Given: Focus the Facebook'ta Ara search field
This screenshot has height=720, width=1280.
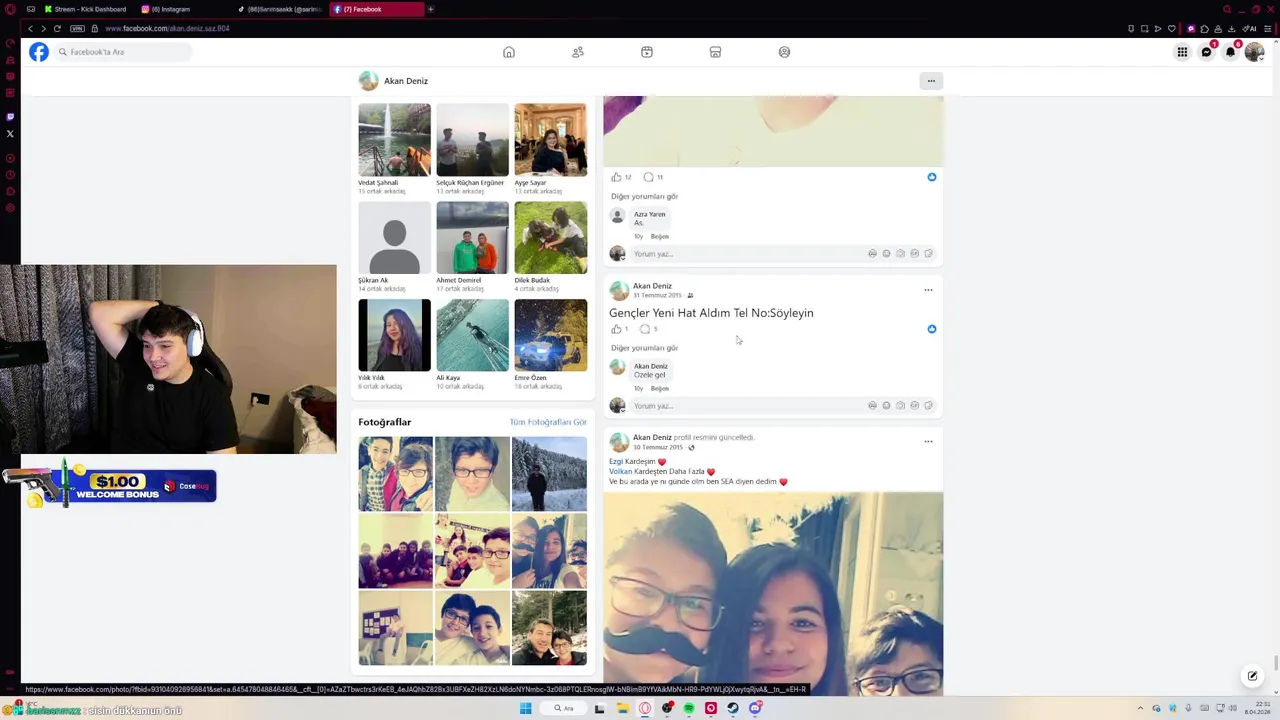Looking at the screenshot, I should click(123, 52).
